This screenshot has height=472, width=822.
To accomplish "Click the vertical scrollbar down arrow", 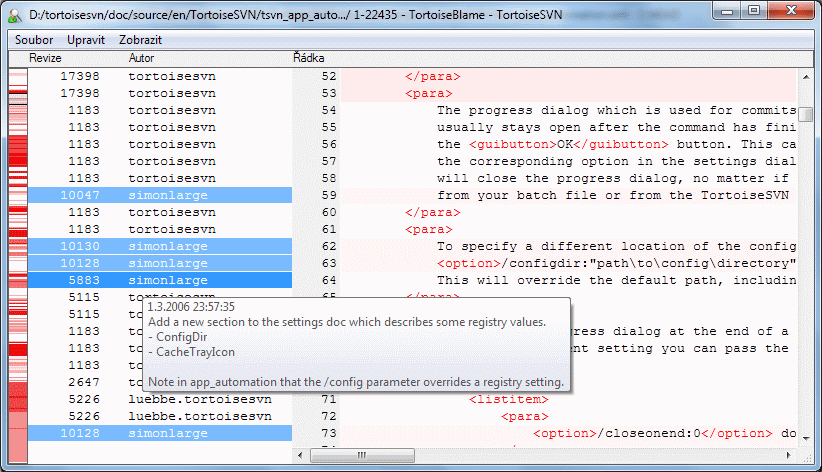I will 806,438.
